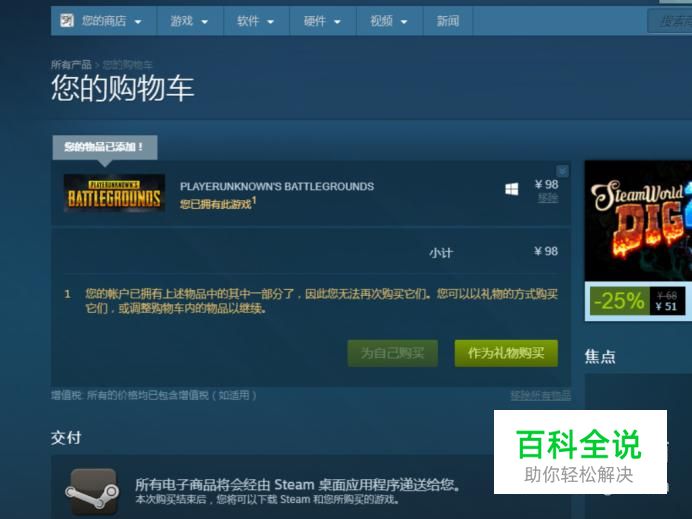The image size is (692, 519).
Task: Click the 小计 subtotal label
Action: coord(440,253)
